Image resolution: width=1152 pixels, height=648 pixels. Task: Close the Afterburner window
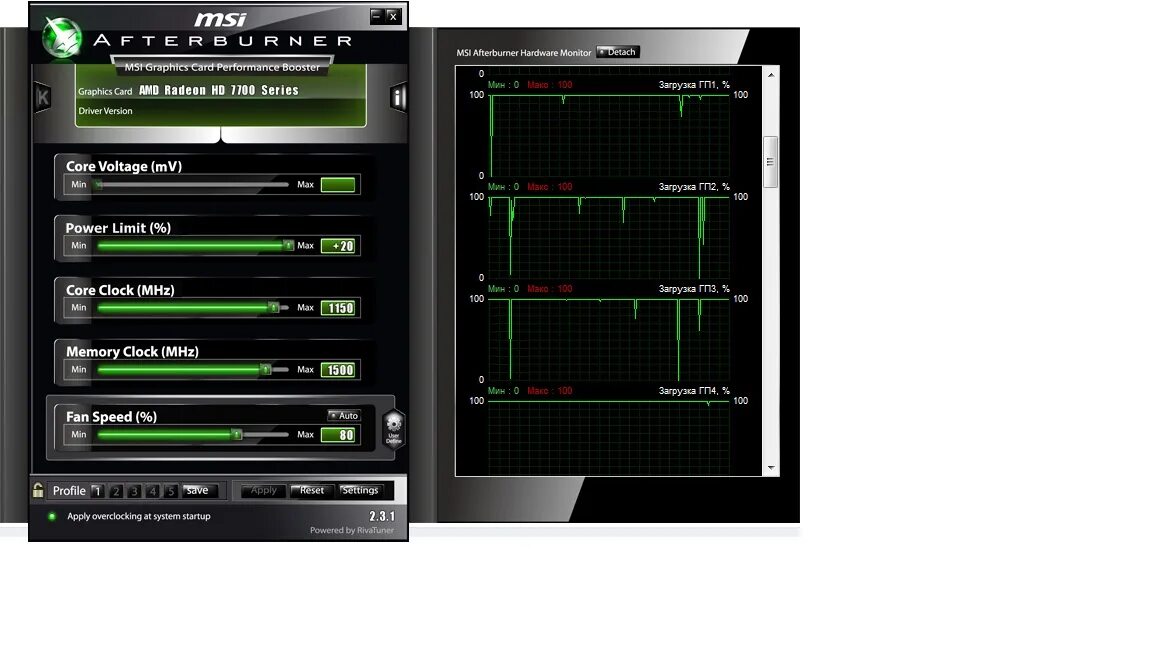pos(393,15)
